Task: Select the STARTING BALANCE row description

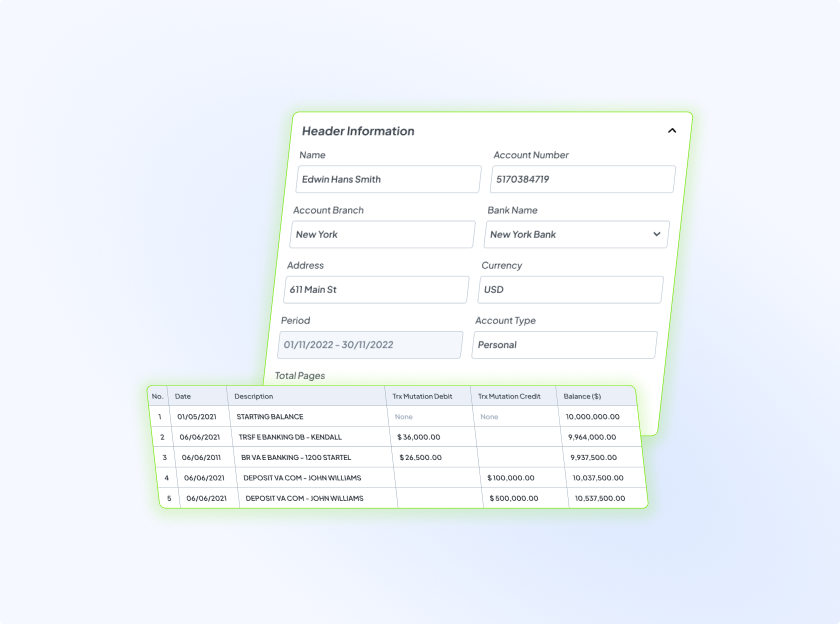Action: [270, 417]
